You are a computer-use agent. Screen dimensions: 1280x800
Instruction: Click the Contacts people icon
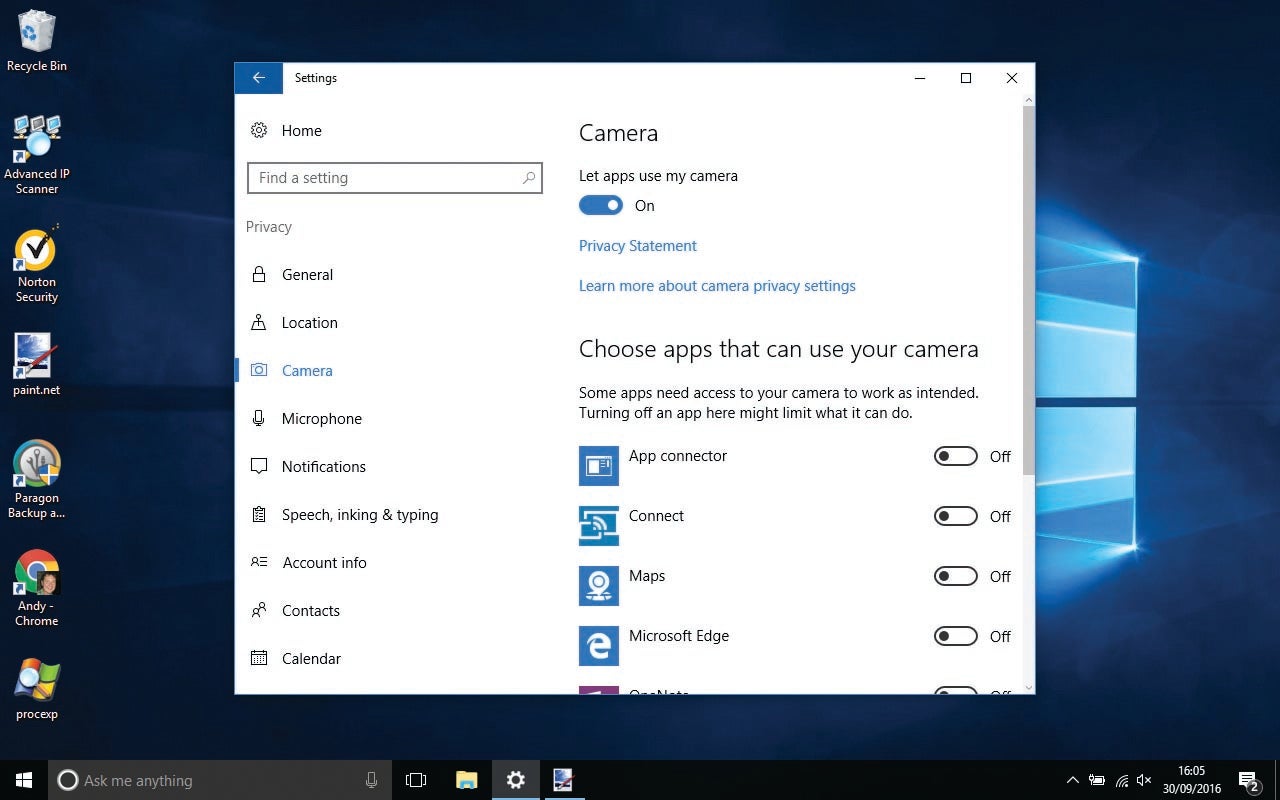coord(259,610)
